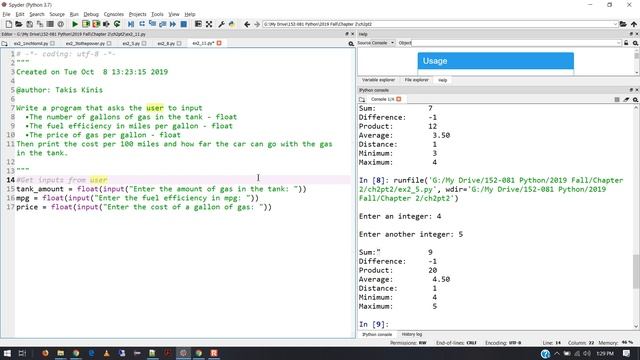640x360 pixels.
Task: Open the editor's browse tabs icon
Action: [x=4, y=43]
